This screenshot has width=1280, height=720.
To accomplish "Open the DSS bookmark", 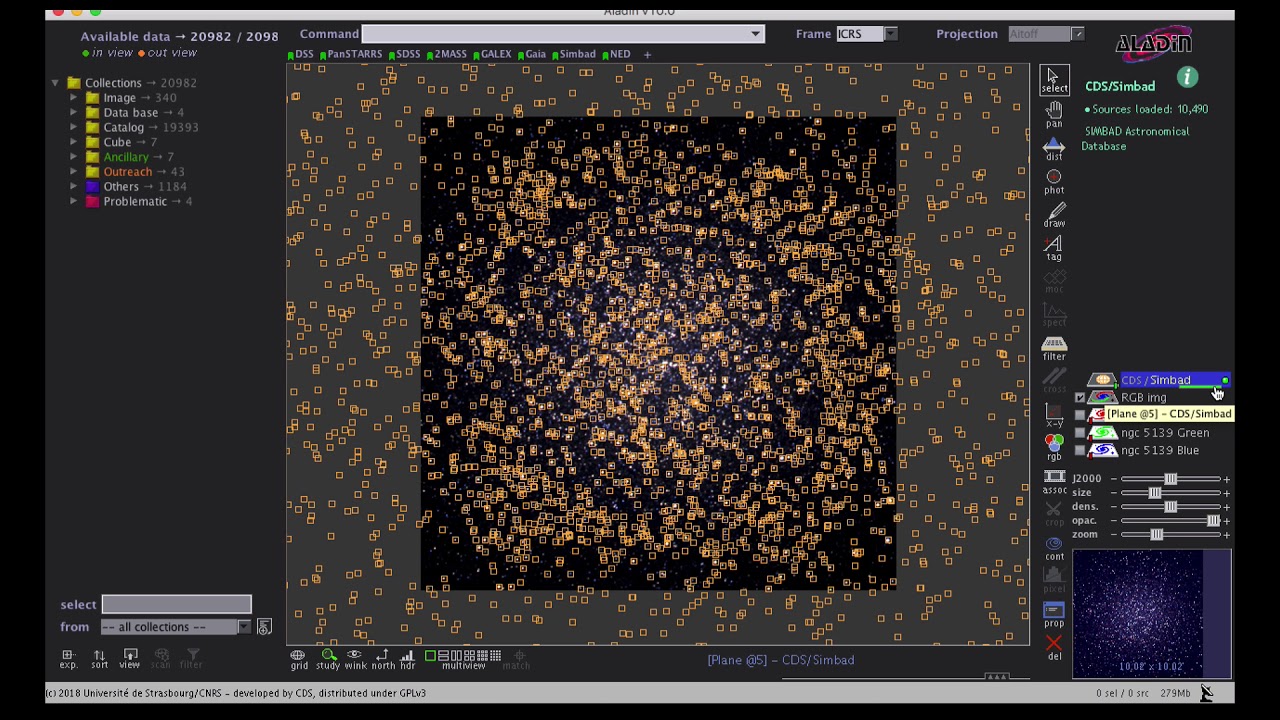I will pos(300,54).
